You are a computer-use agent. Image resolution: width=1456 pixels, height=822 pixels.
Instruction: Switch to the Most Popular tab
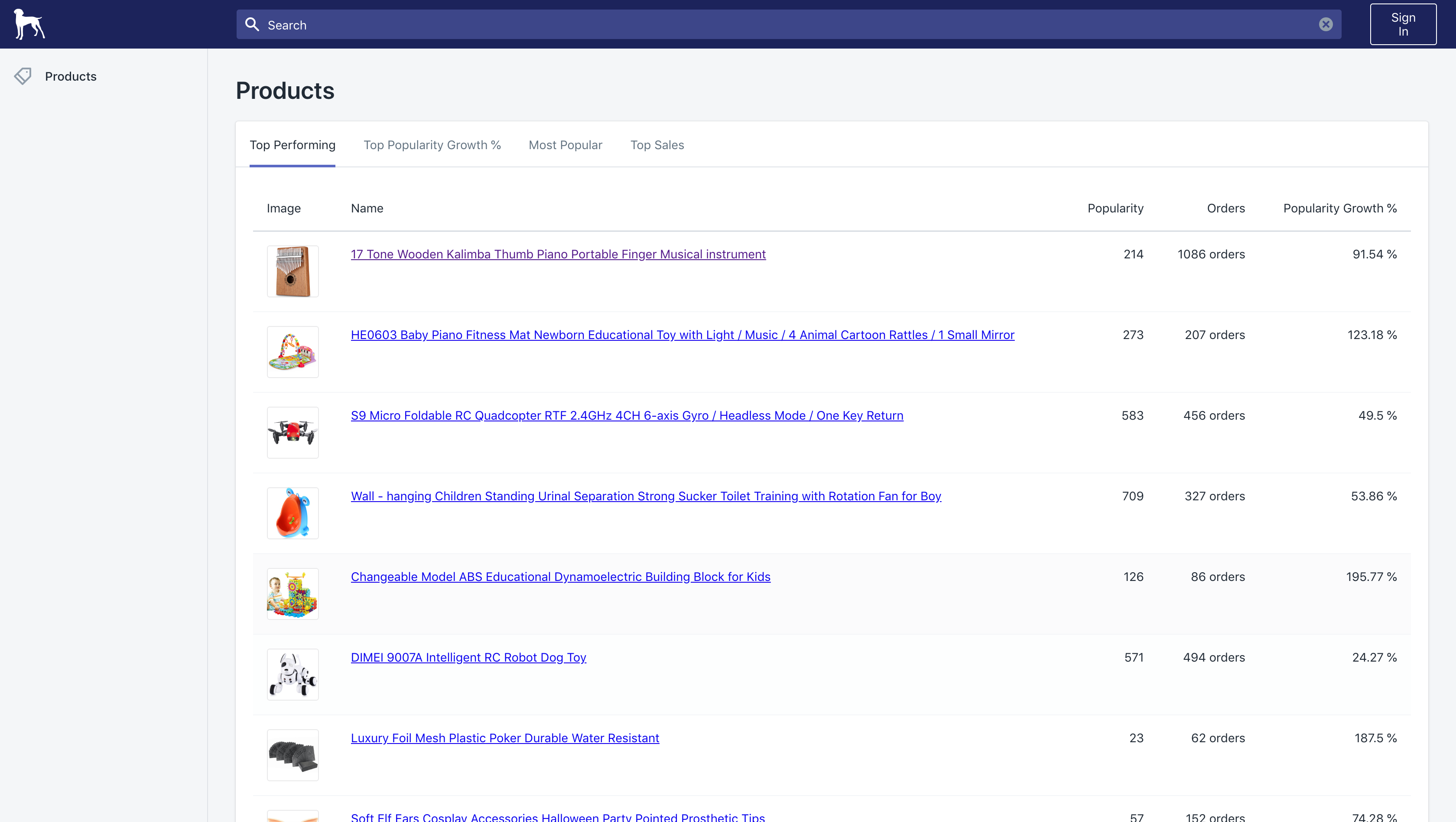point(565,145)
